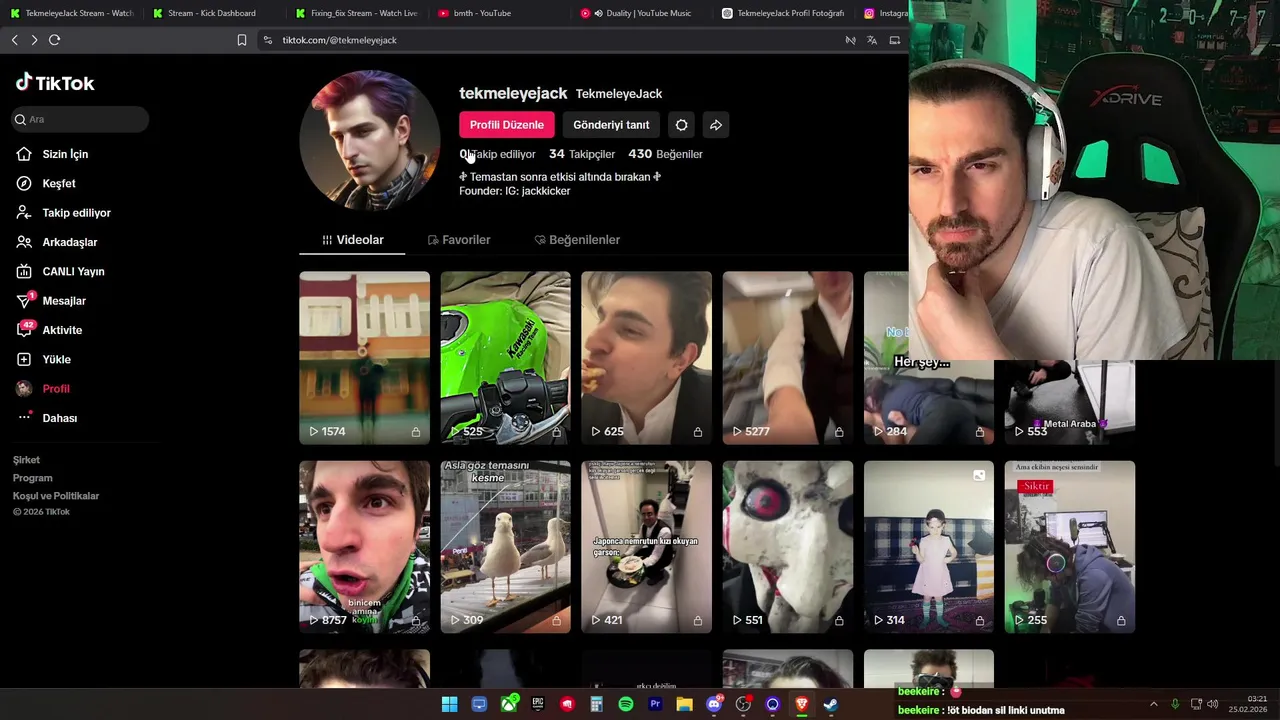Open CANLI Yayın in sidebar

click(x=73, y=271)
